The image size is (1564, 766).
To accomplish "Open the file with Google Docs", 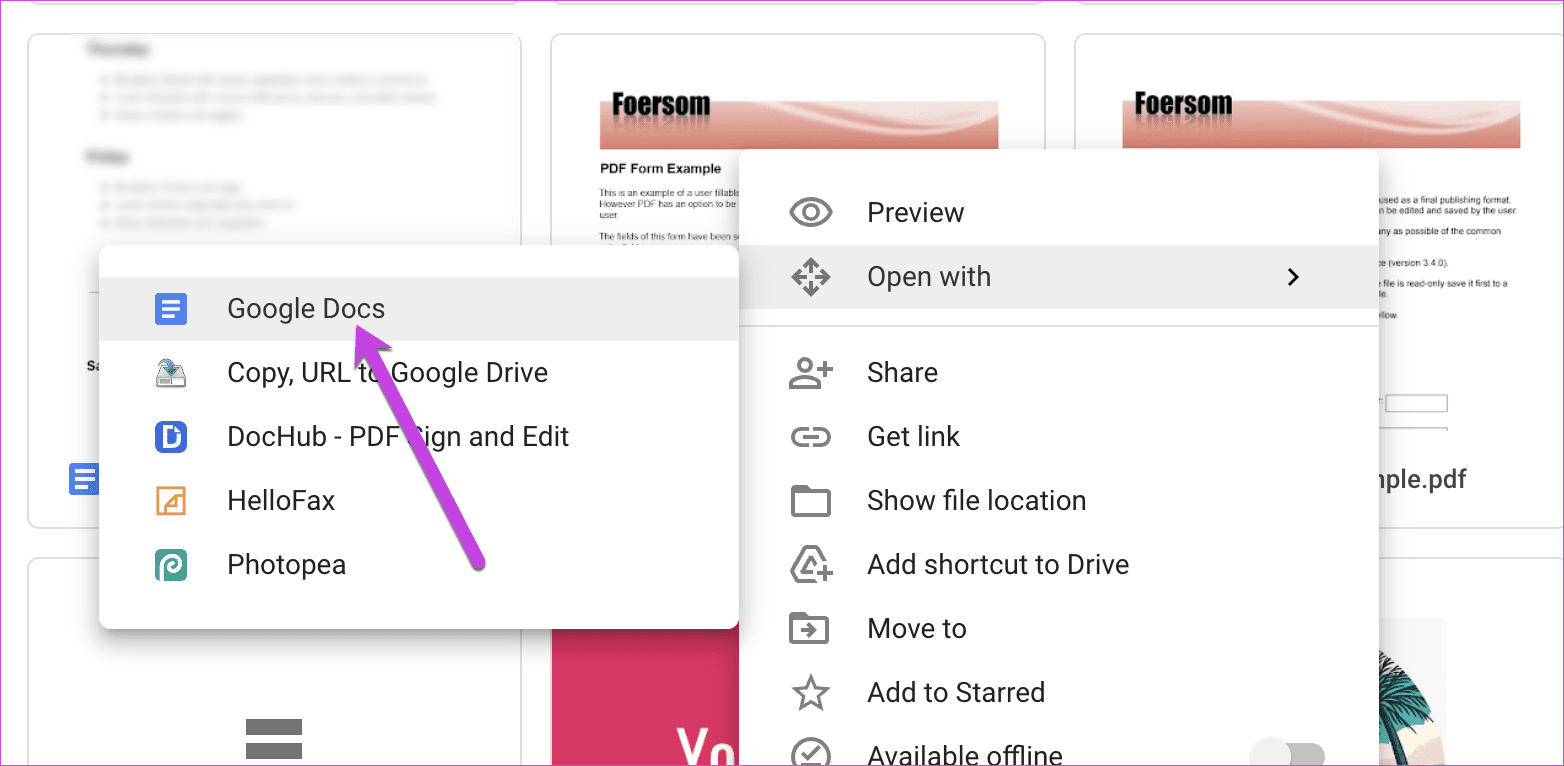I will point(306,308).
